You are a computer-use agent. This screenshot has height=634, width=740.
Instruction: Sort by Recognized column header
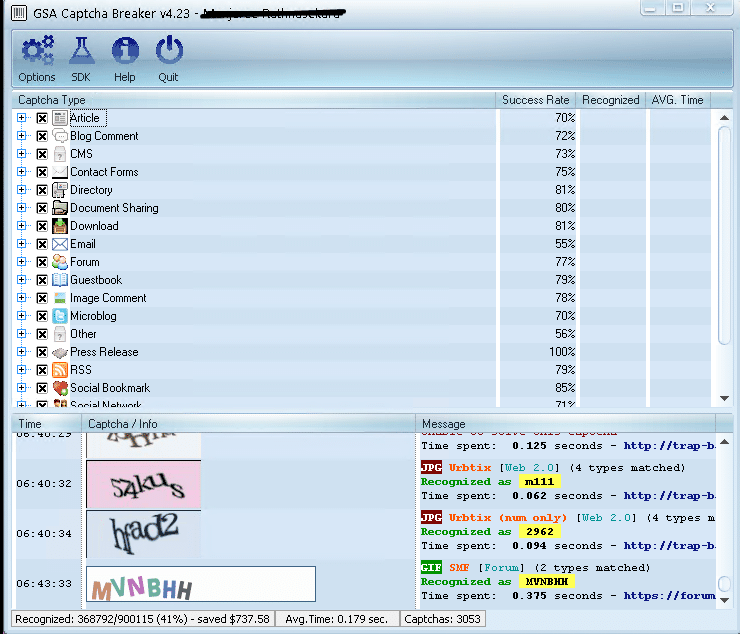pyautogui.click(x=610, y=100)
